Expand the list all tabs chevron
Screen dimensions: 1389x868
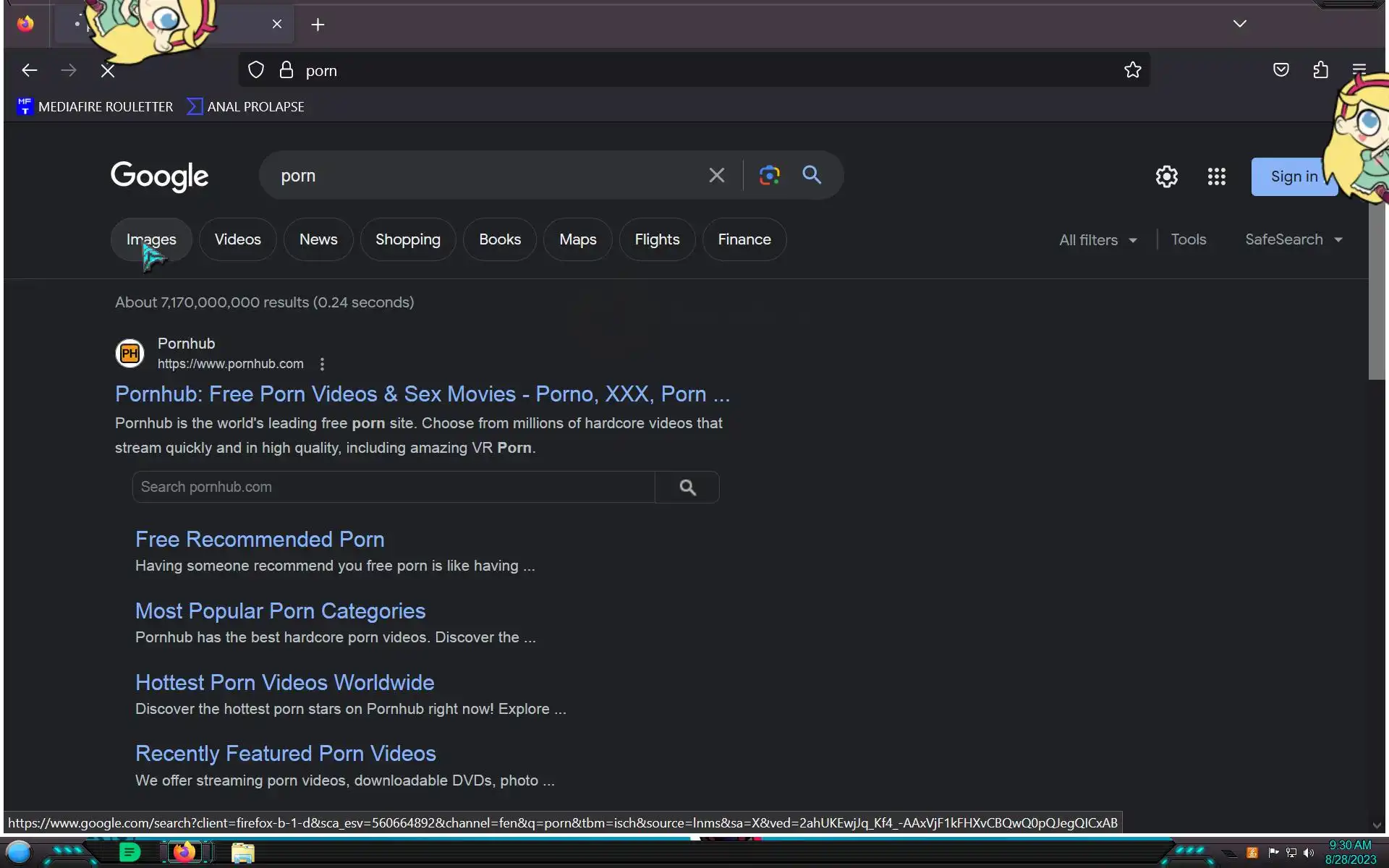click(1239, 24)
